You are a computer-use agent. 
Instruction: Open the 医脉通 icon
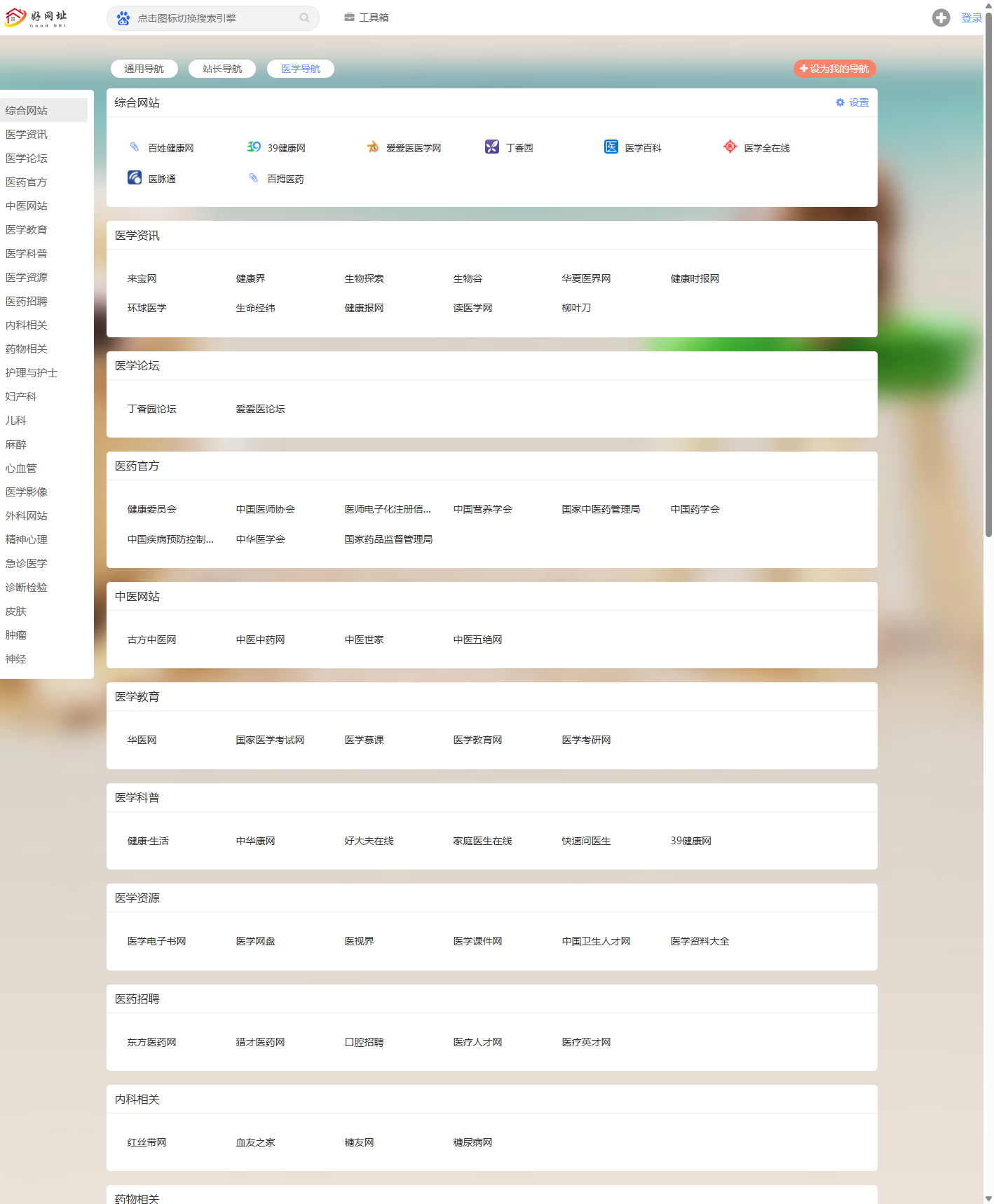click(x=135, y=178)
